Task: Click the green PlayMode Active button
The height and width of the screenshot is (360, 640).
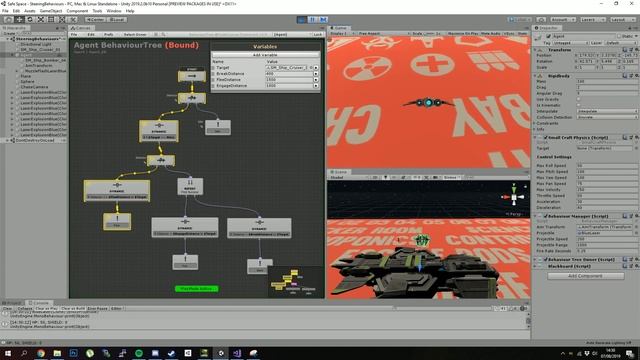Action: (197, 289)
